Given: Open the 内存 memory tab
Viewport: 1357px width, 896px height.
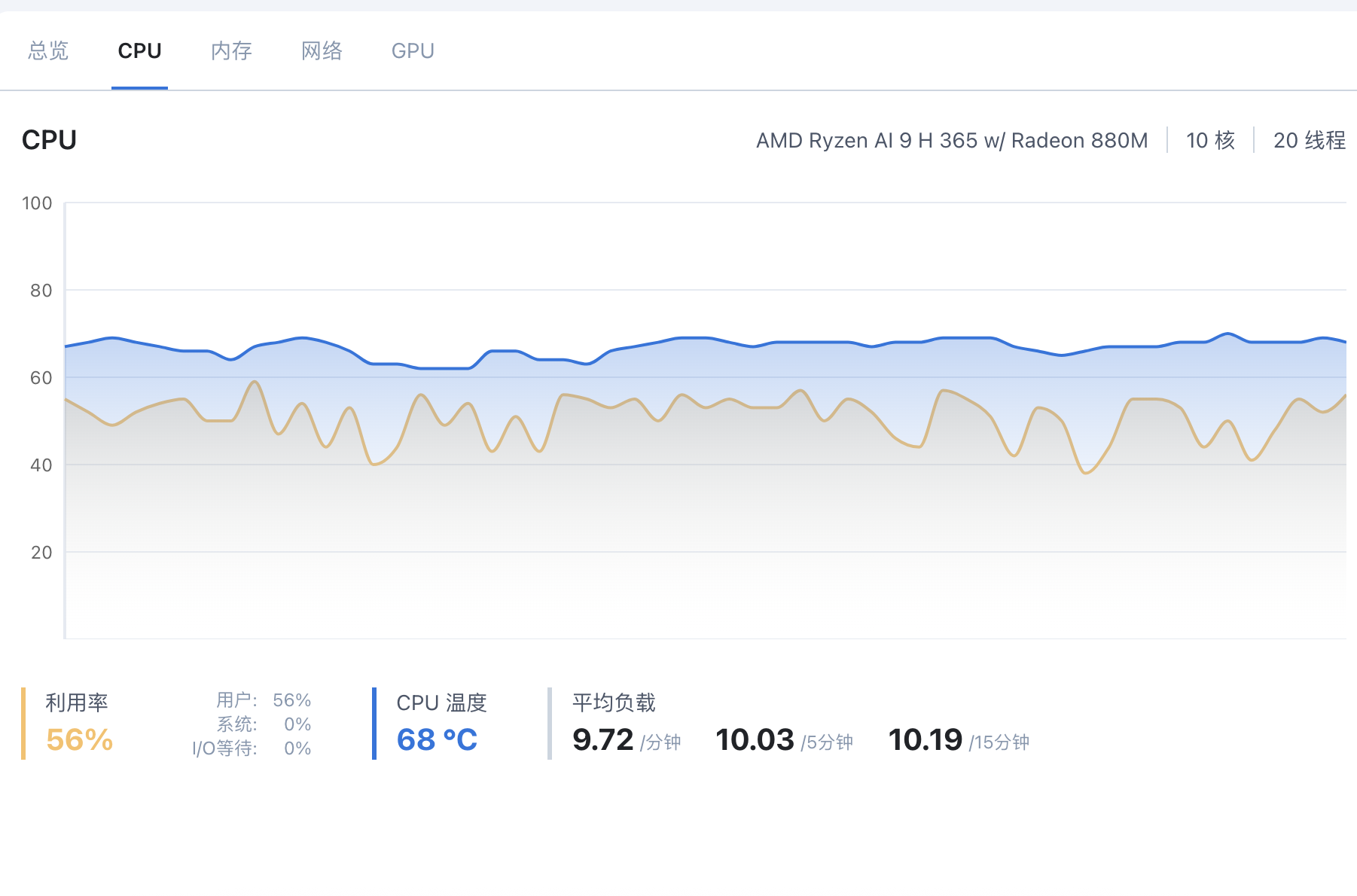Looking at the screenshot, I should (231, 51).
